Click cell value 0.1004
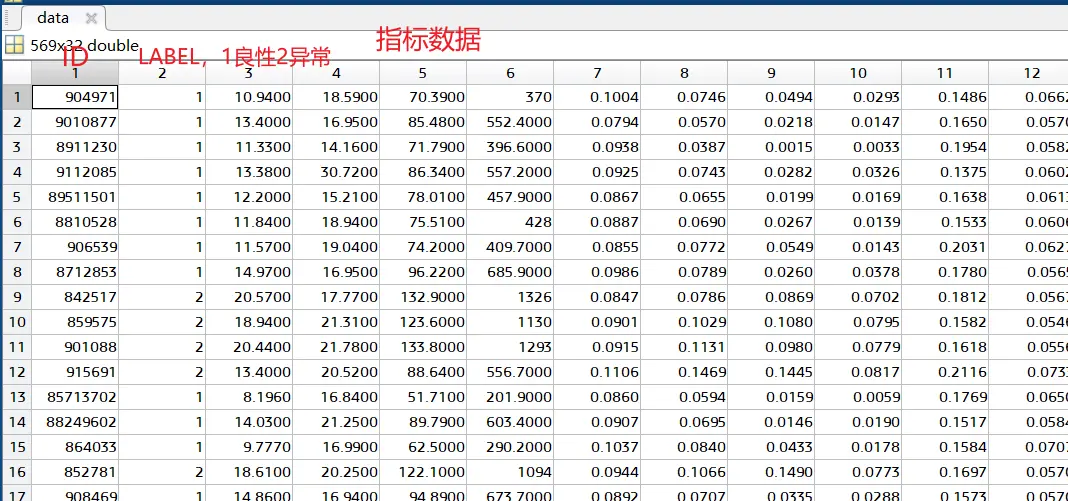 [x=597, y=97]
